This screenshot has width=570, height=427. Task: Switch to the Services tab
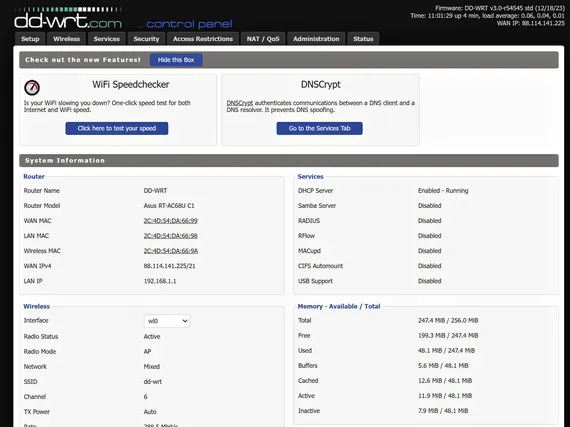107,39
